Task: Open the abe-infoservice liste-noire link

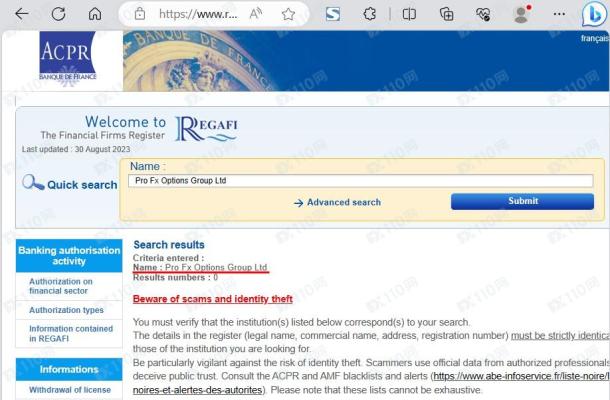Action: (521, 376)
